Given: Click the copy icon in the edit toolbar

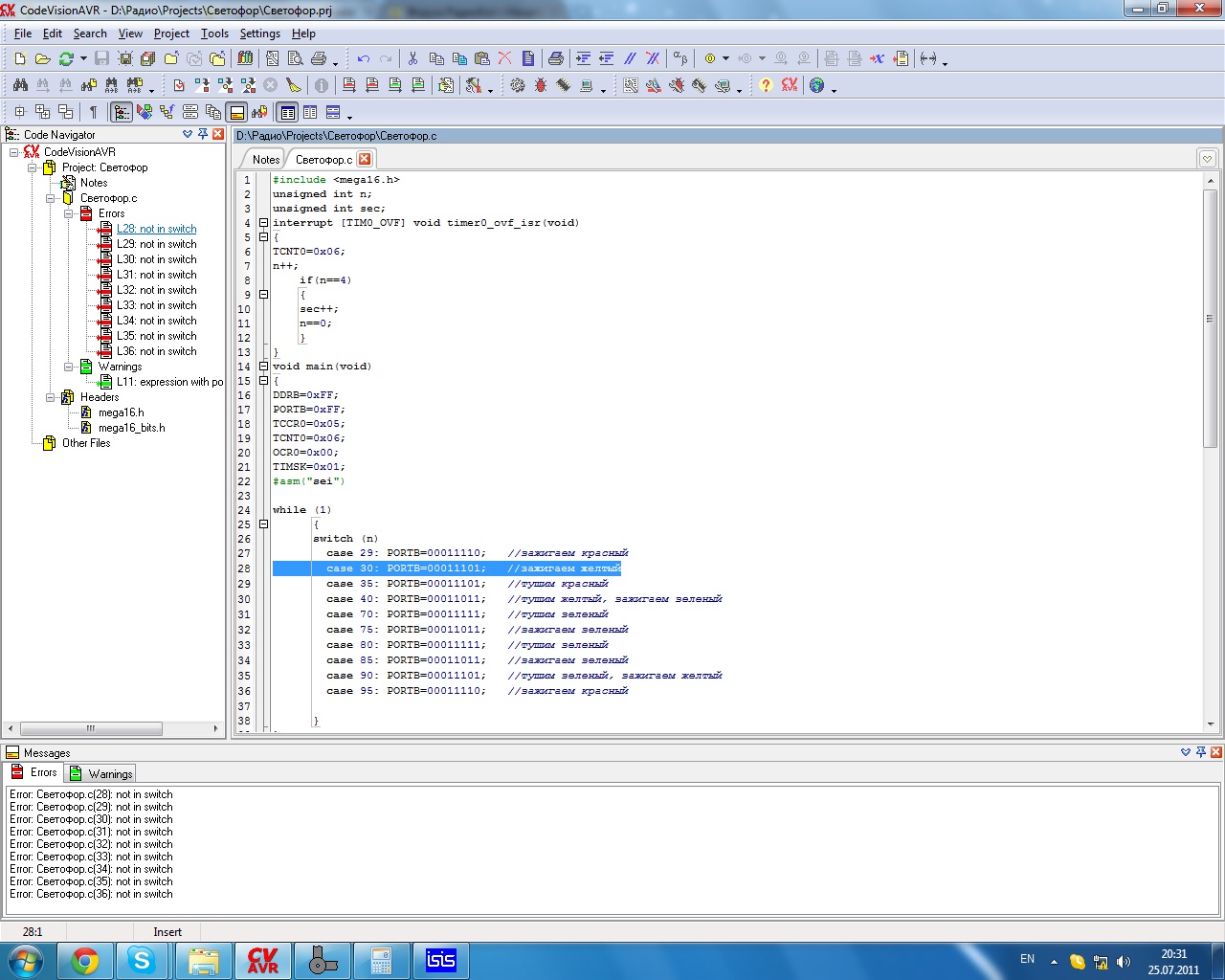Looking at the screenshot, I should pos(436,59).
